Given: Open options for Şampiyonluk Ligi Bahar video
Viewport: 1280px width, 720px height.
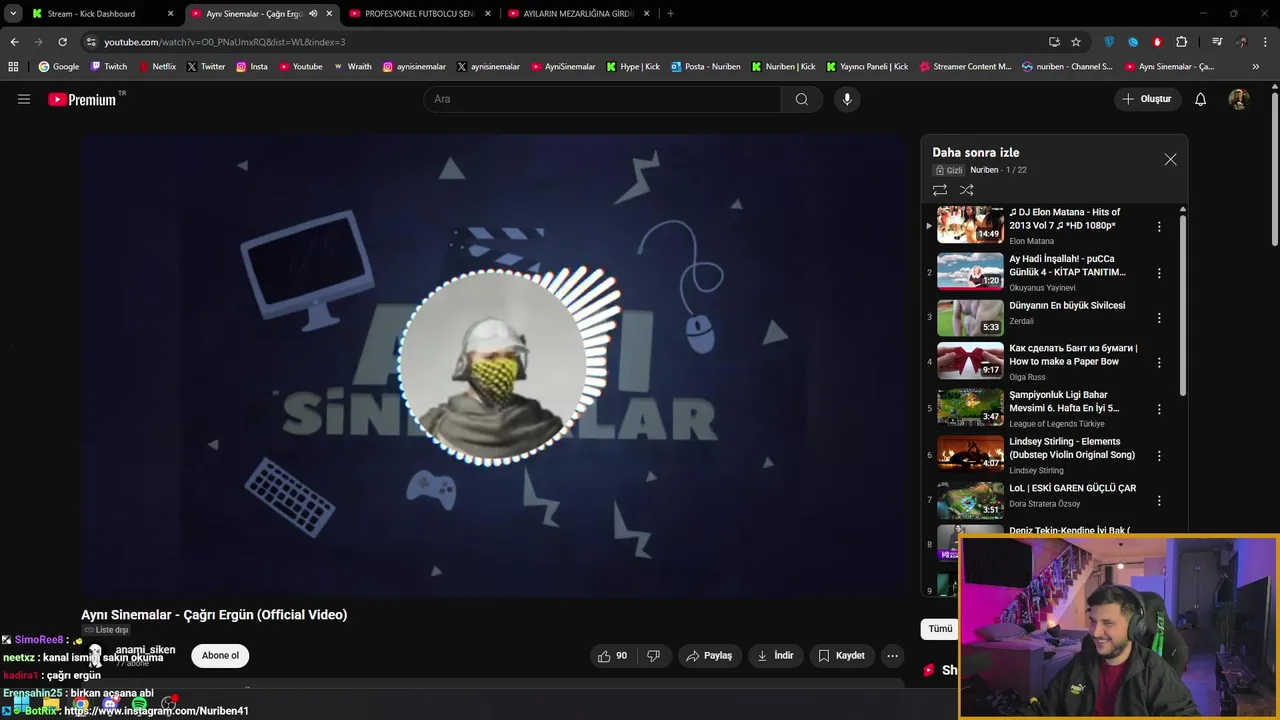Looking at the screenshot, I should 1159,409.
